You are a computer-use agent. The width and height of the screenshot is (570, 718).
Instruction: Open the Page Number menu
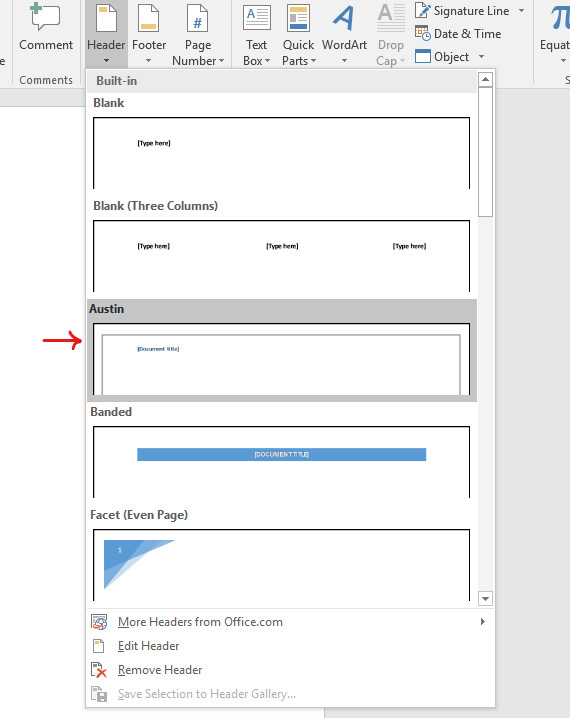pyautogui.click(x=198, y=34)
